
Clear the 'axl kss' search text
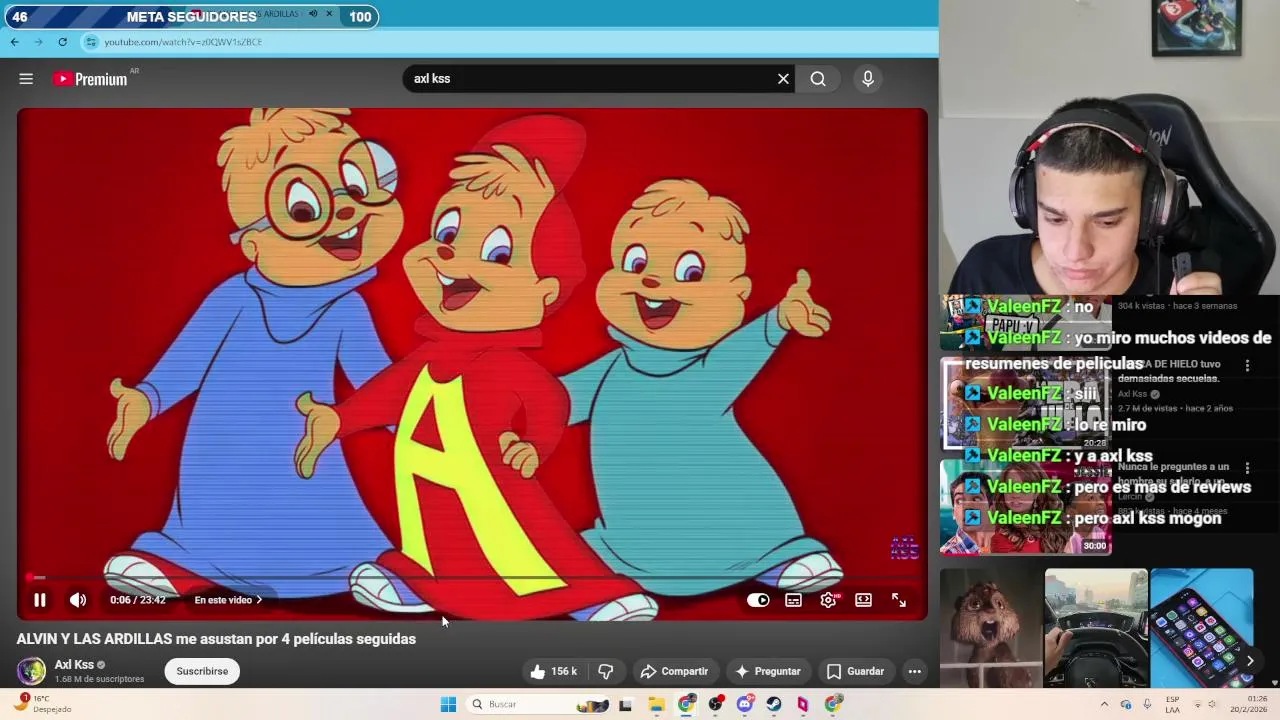[x=783, y=79]
